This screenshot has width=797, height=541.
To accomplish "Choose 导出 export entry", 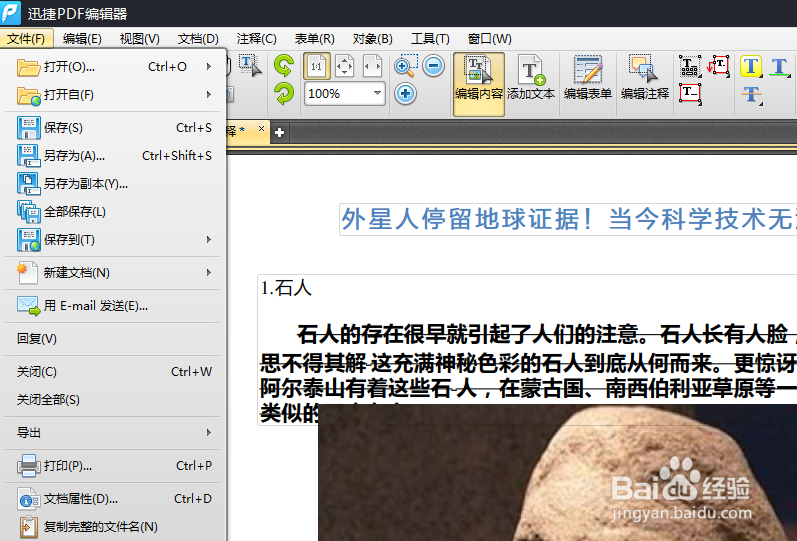I will [113, 433].
